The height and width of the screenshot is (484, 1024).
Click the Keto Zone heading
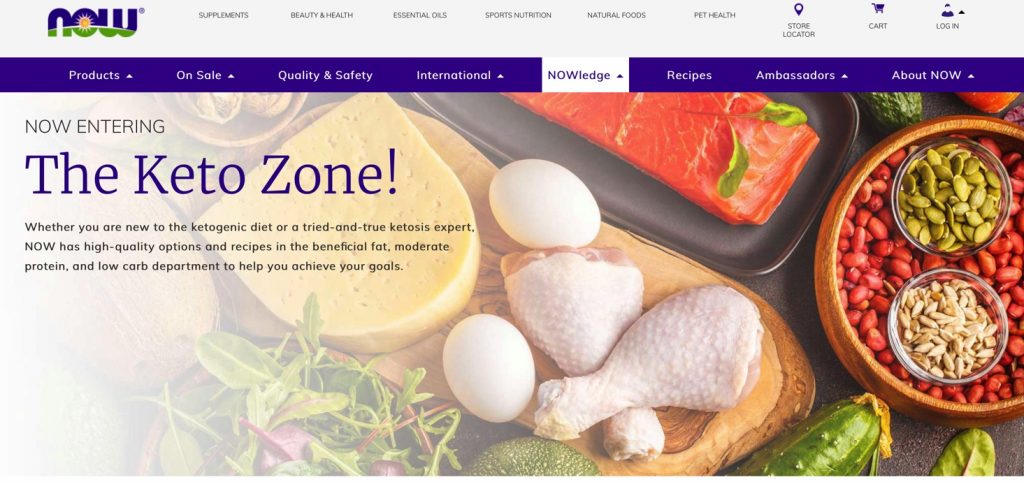211,173
